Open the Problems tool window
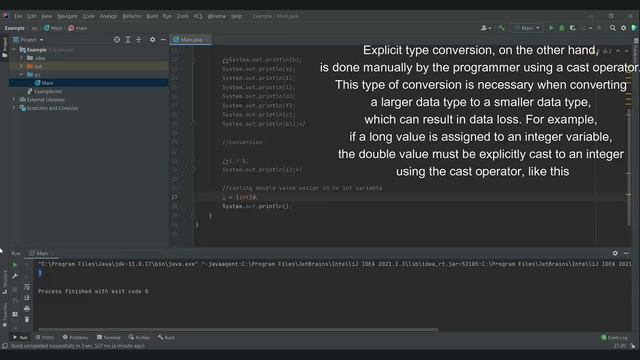Image resolution: width=640 pixels, height=360 pixels. 75,338
